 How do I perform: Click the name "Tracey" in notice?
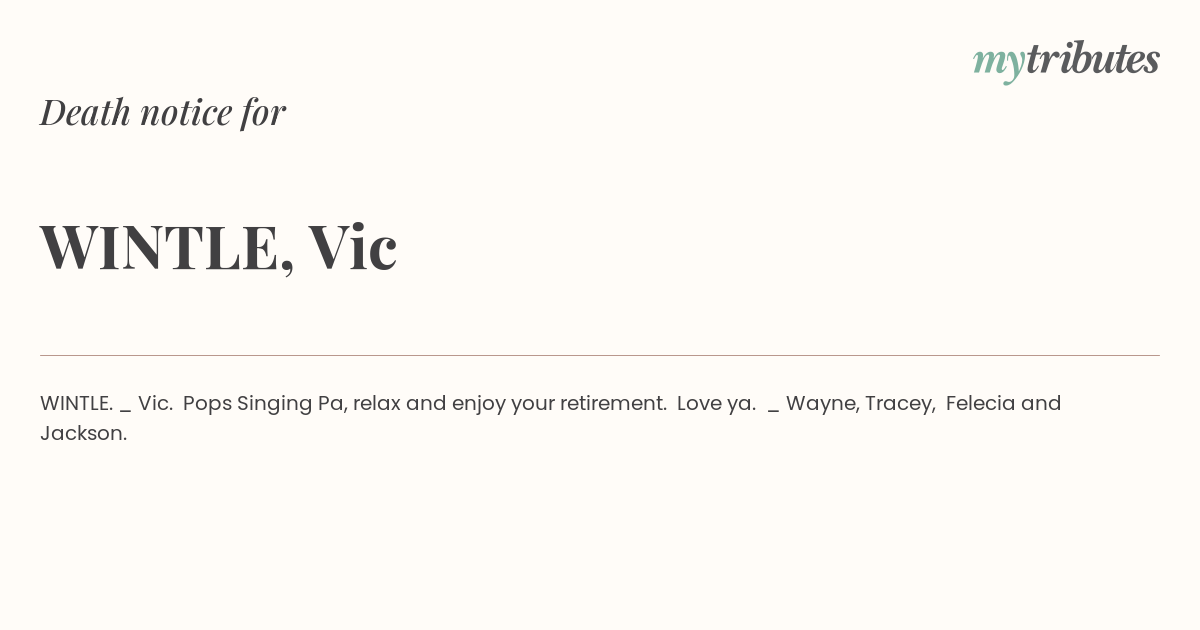point(899,403)
